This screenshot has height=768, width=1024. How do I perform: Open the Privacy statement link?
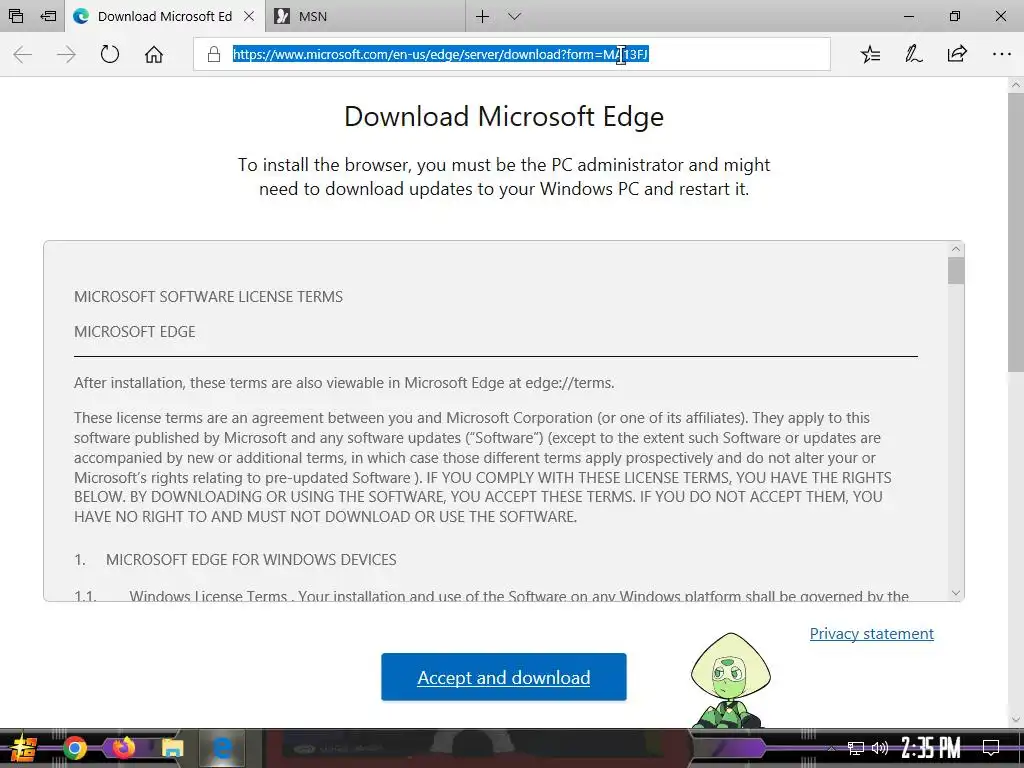(x=871, y=633)
